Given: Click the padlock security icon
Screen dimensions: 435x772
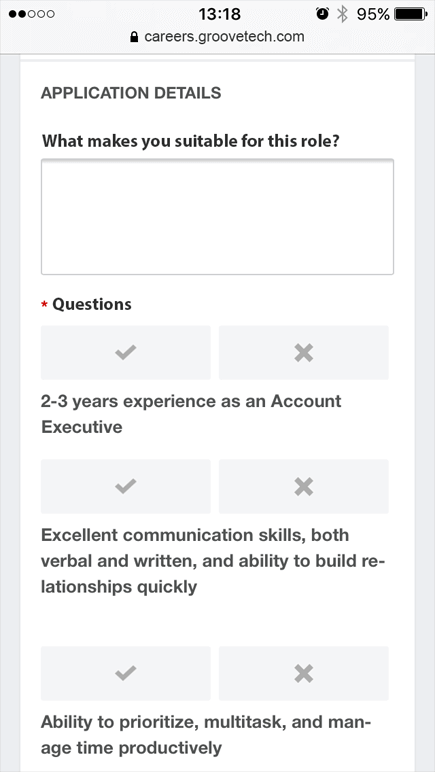Looking at the screenshot, I should point(134,37).
